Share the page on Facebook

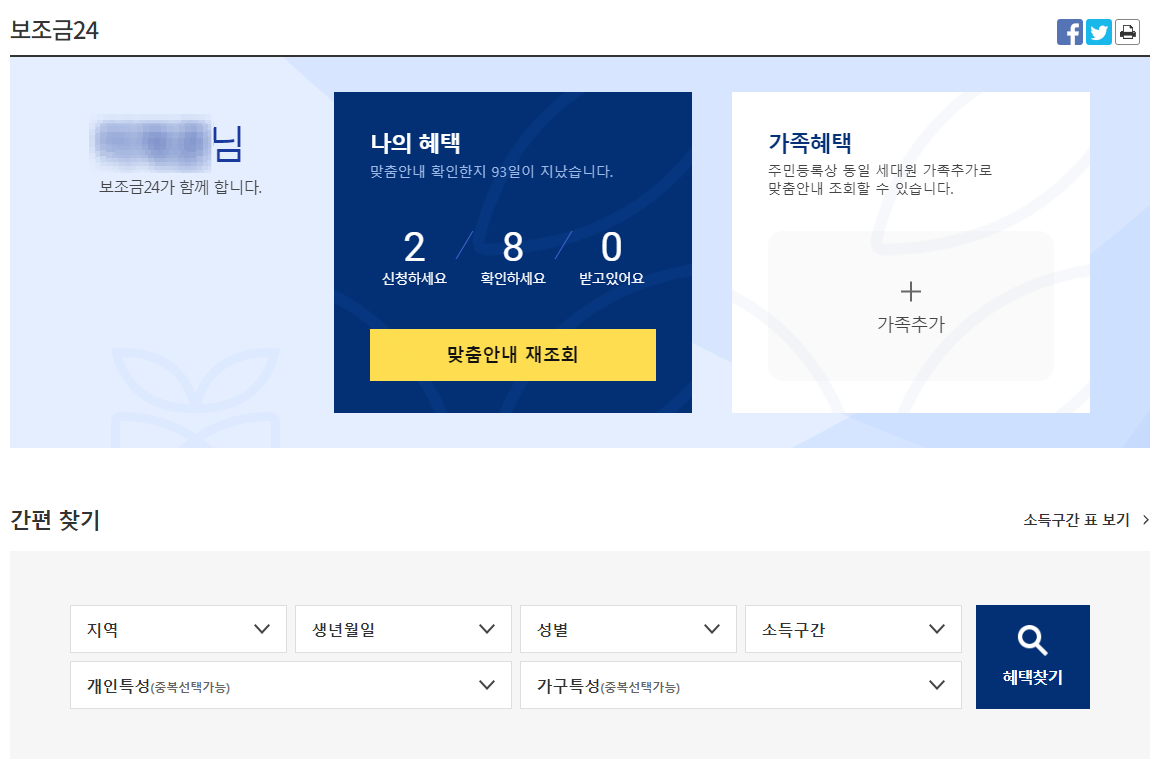point(1070,32)
